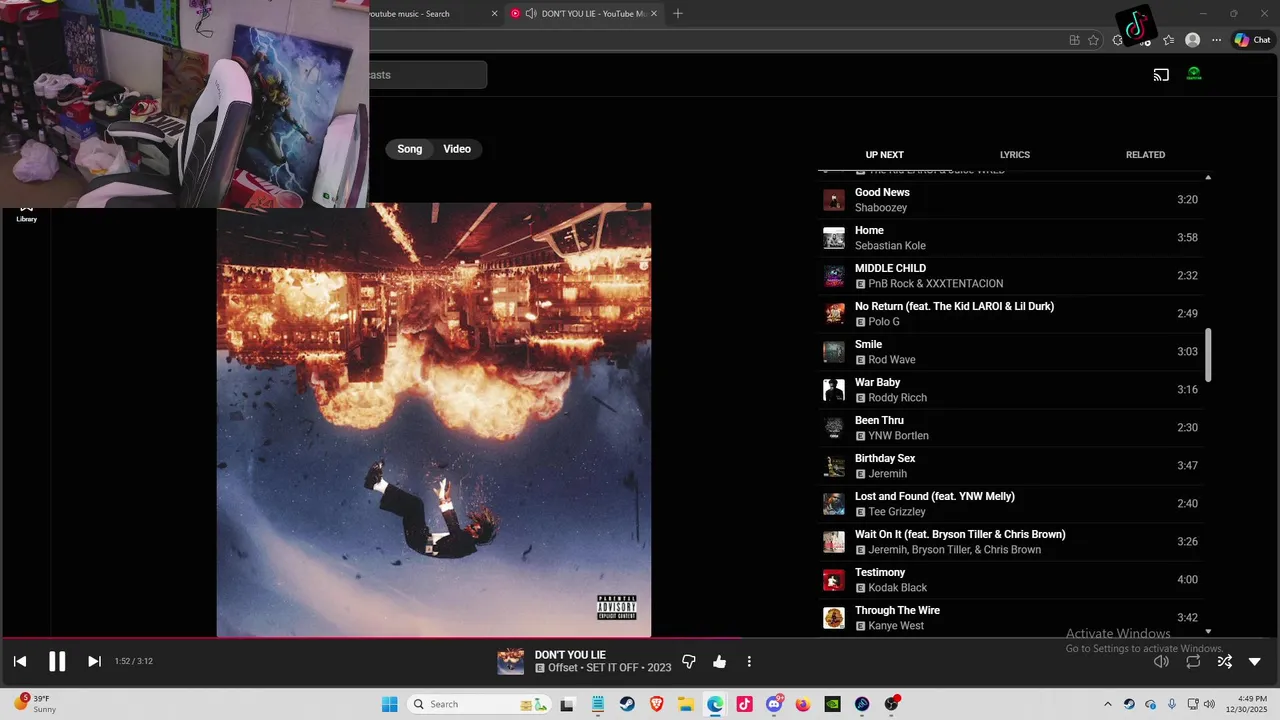
Task: Play Home by Sebastian Kole
Action: [x=1010, y=238]
